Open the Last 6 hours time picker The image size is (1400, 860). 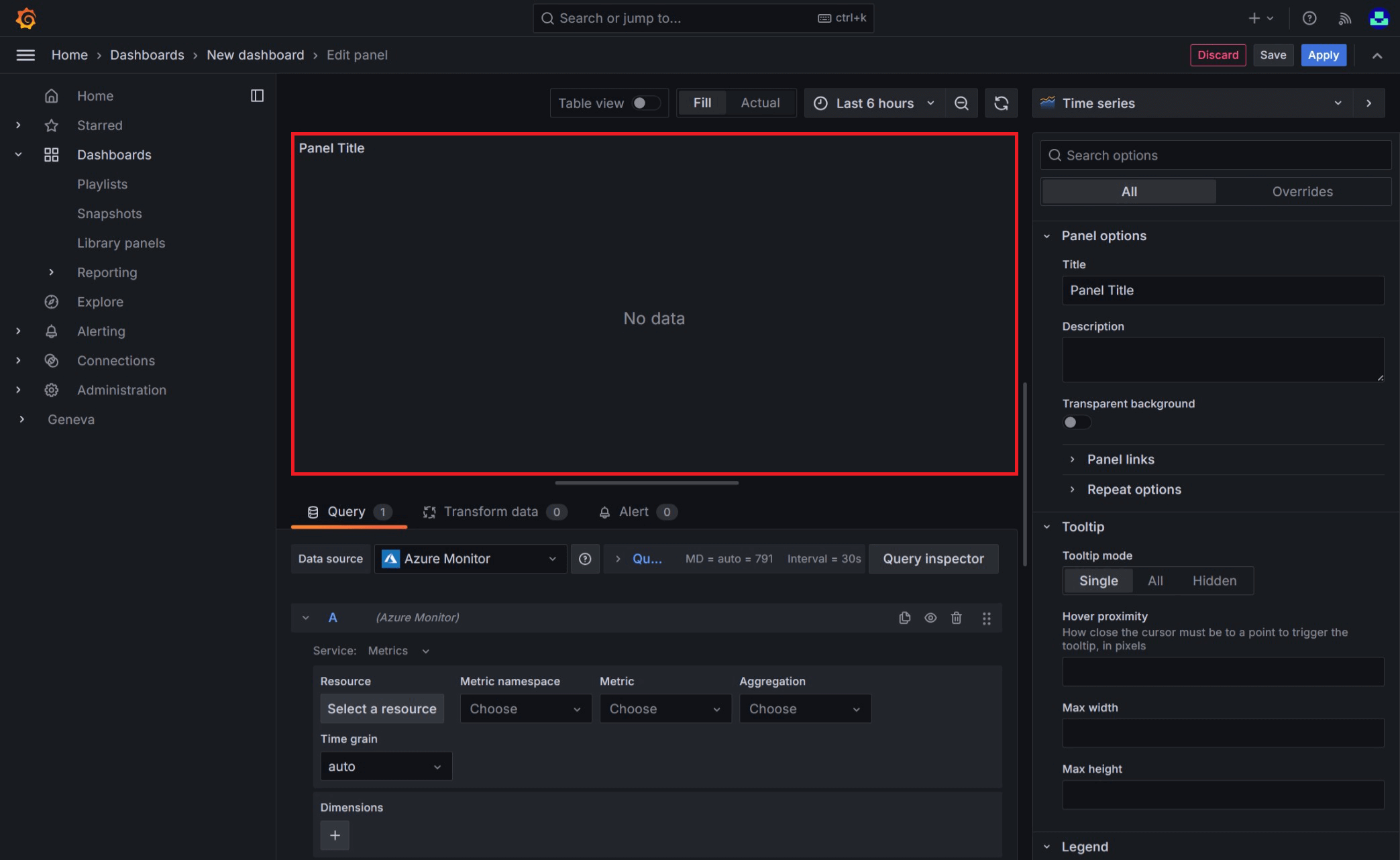874,103
